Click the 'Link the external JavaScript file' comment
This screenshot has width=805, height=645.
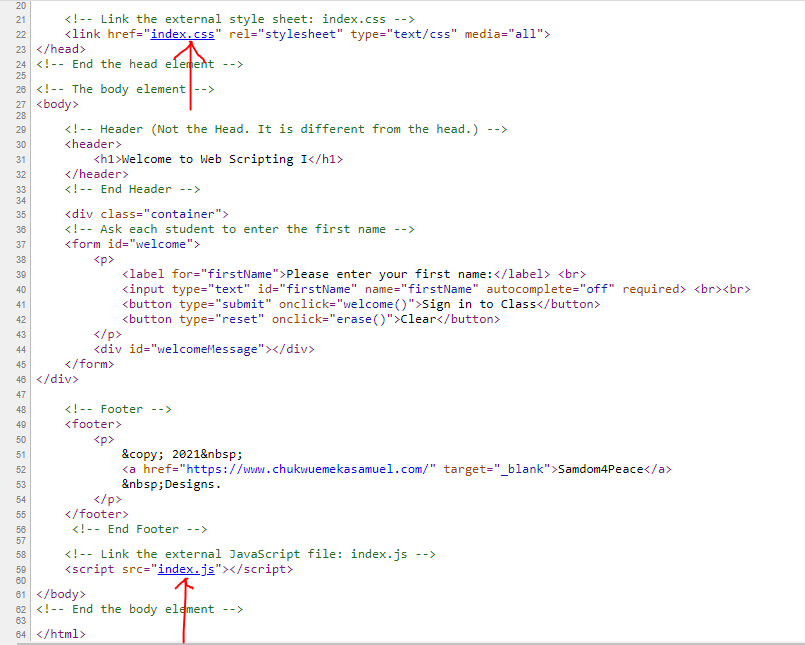(250, 555)
